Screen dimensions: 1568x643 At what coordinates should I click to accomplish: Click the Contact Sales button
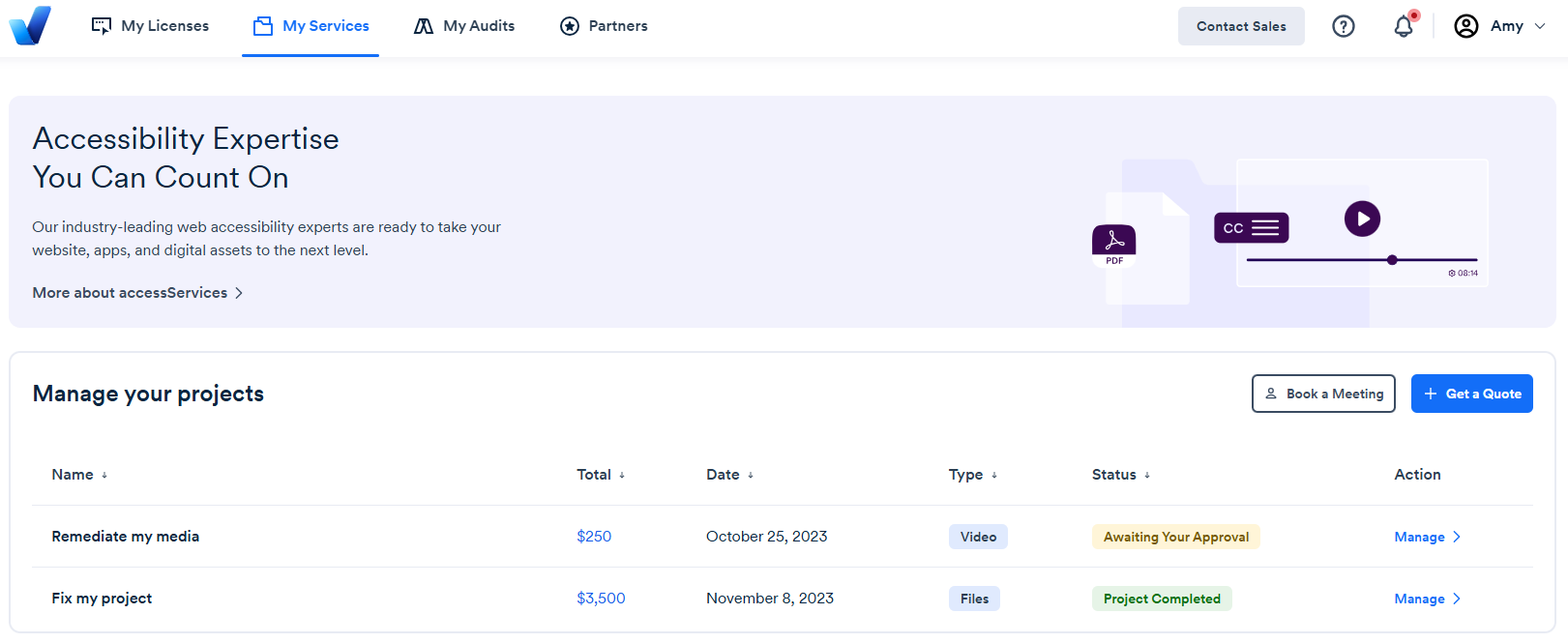pos(1241,26)
